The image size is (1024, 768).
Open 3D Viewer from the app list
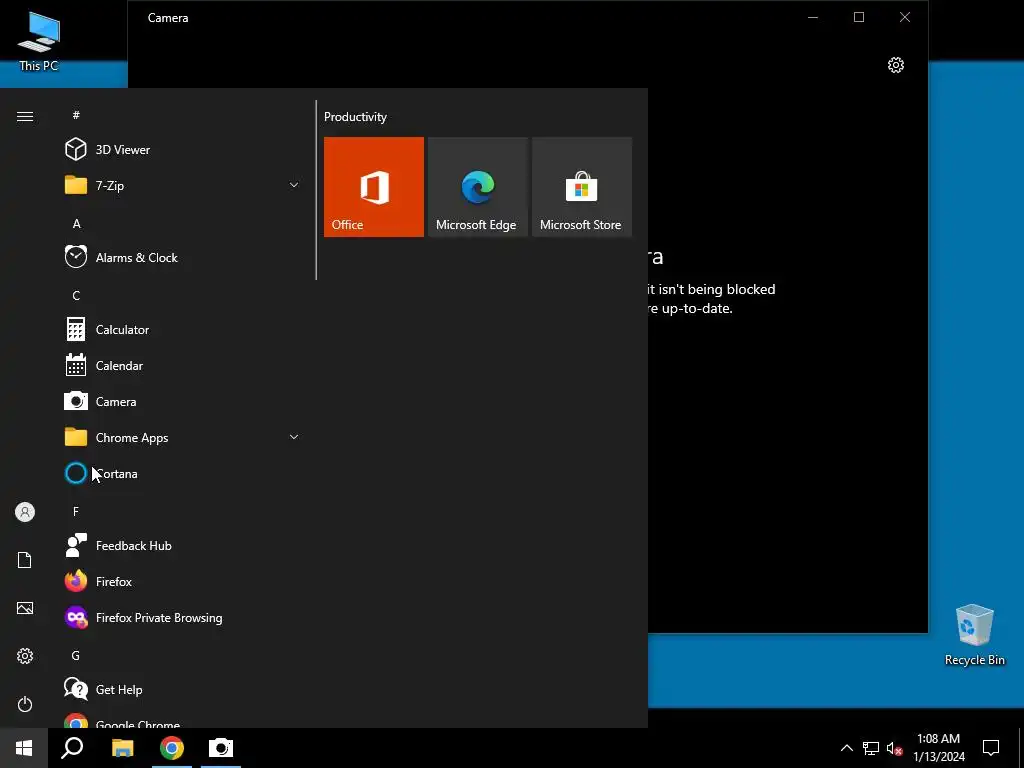(183, 150)
